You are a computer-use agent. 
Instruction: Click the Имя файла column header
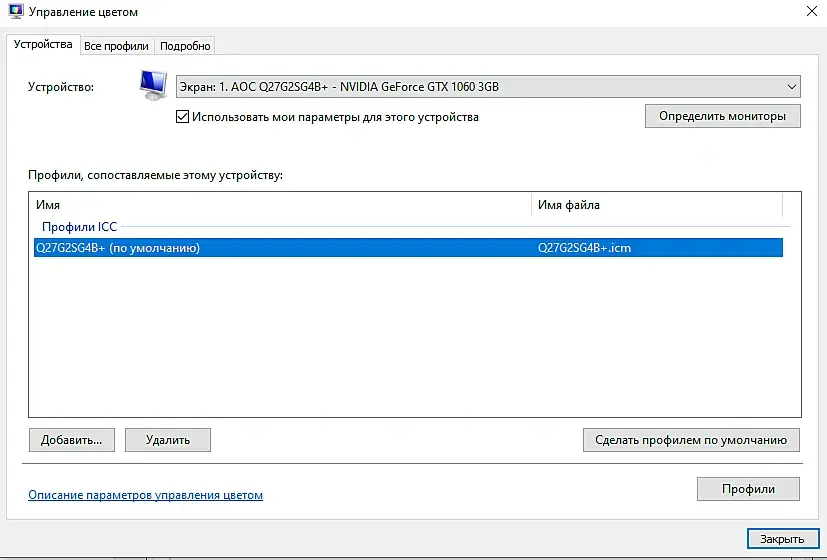(657, 205)
